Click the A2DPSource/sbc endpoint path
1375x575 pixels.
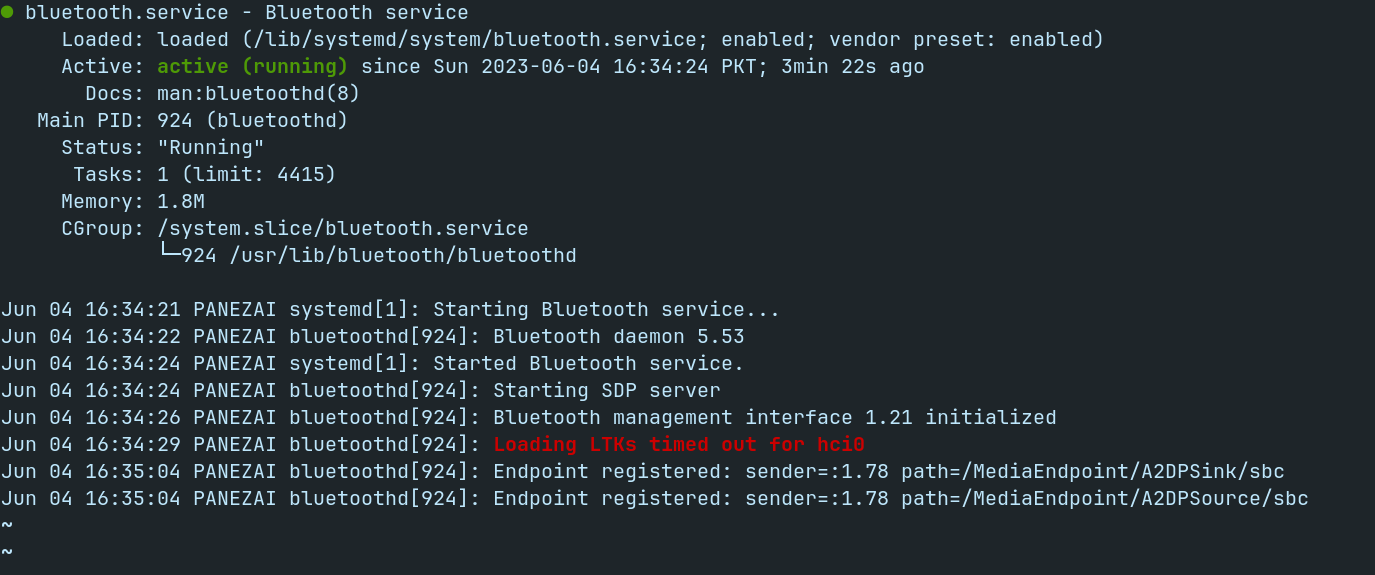1105,499
